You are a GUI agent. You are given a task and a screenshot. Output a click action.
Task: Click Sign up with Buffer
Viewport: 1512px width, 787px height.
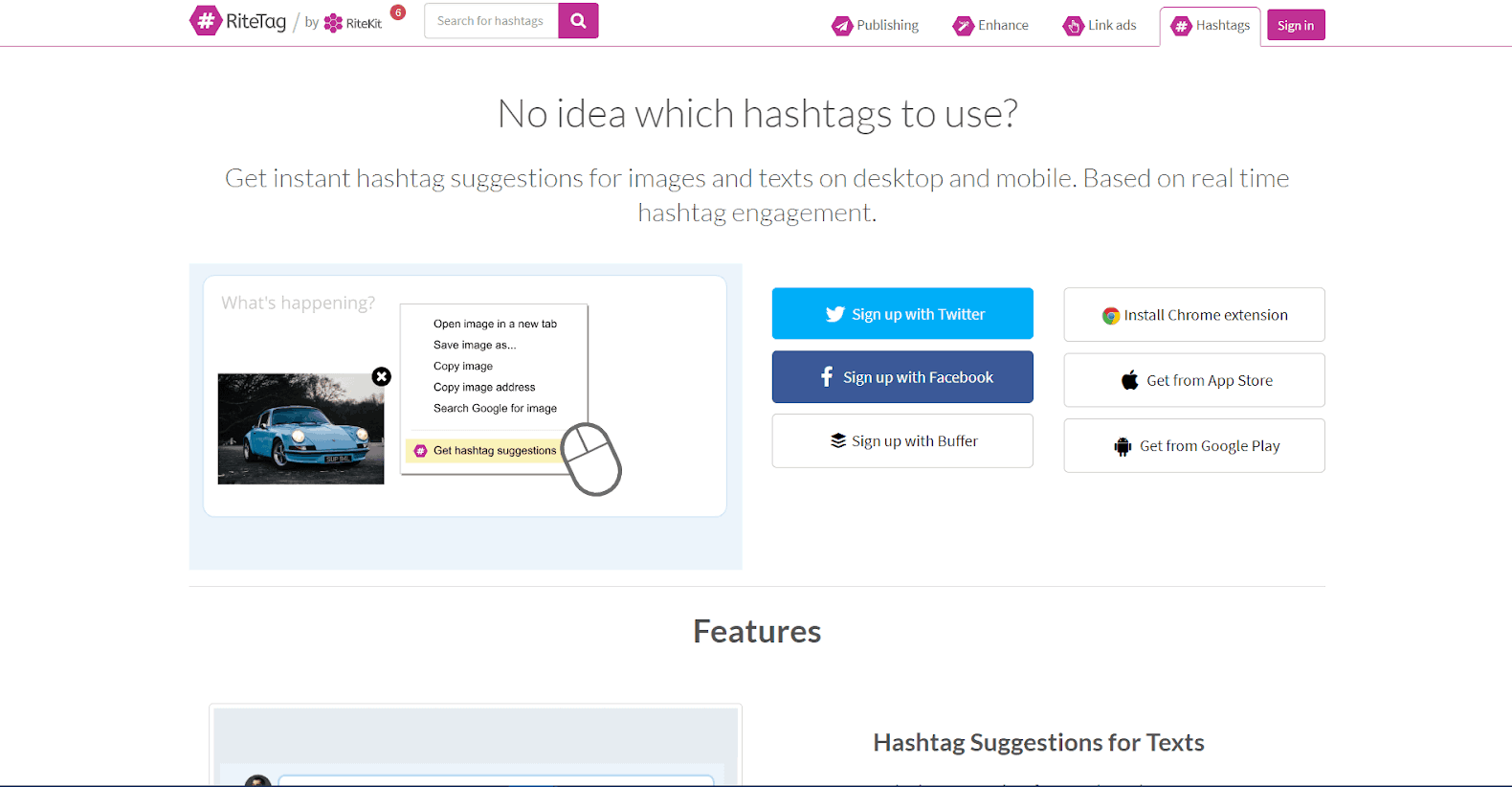[x=902, y=441]
